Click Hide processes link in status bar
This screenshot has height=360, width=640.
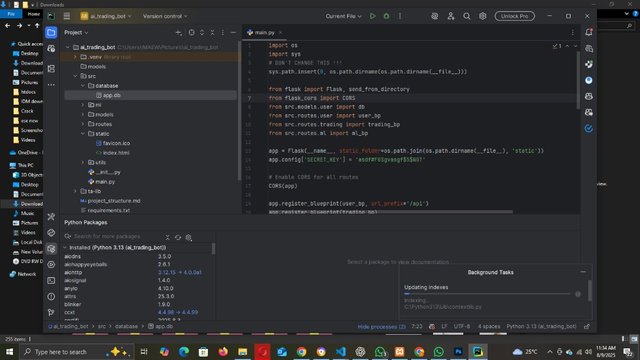[x=381, y=327]
